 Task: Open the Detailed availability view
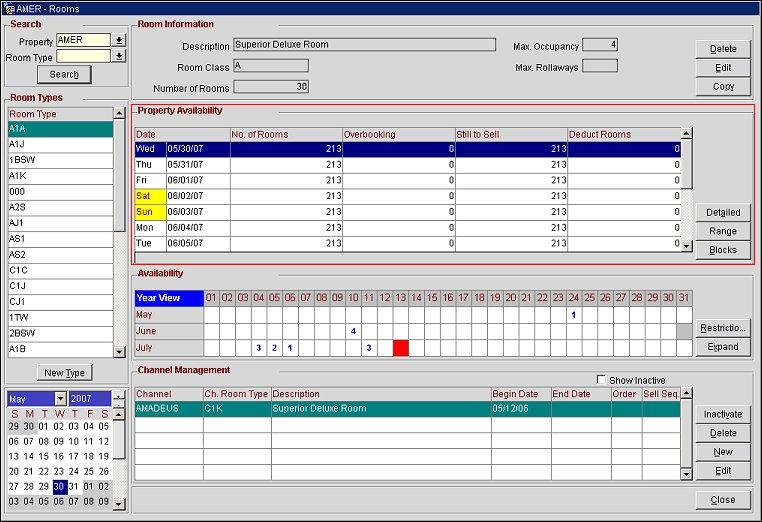[723, 212]
